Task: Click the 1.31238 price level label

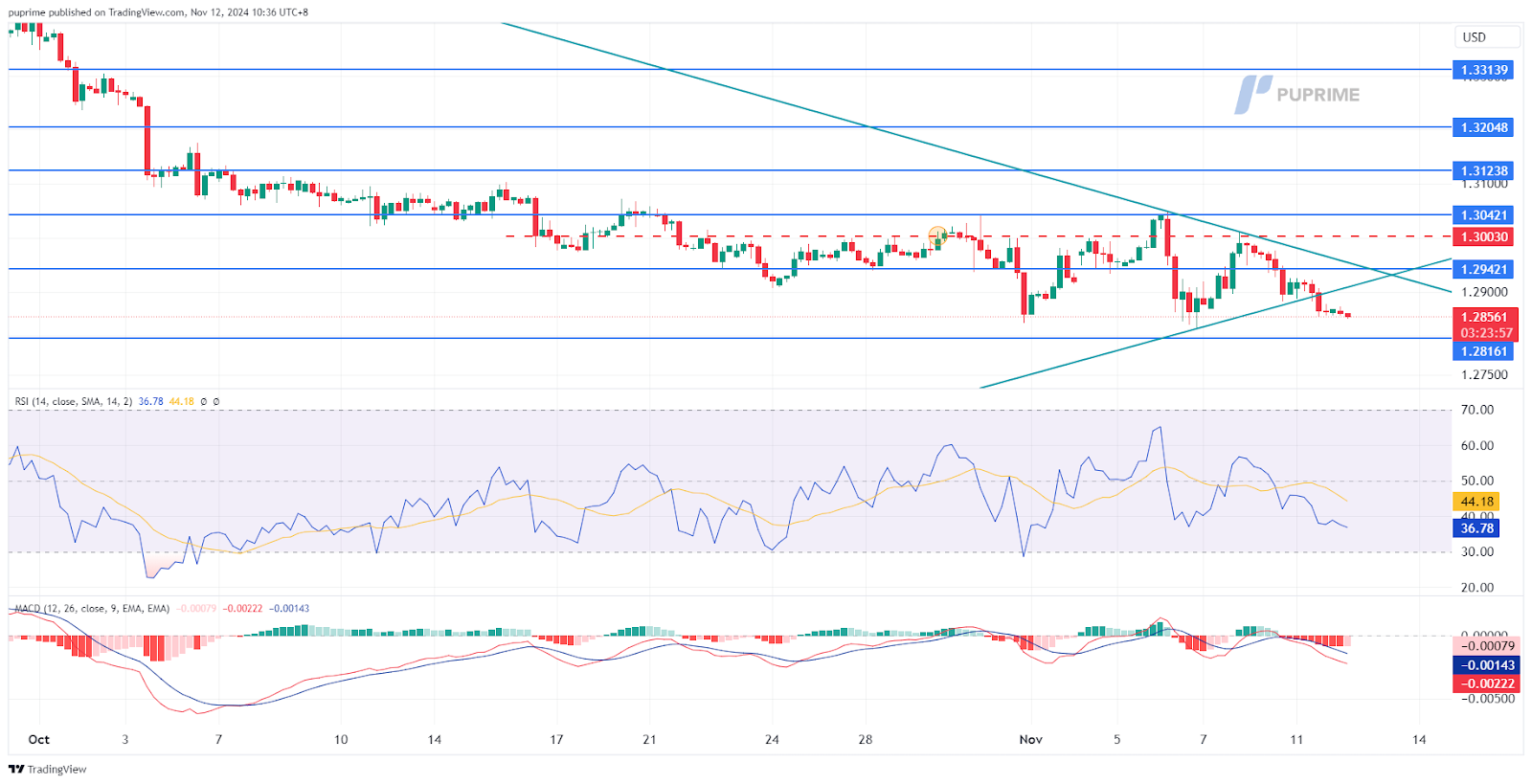Action: click(x=1483, y=171)
